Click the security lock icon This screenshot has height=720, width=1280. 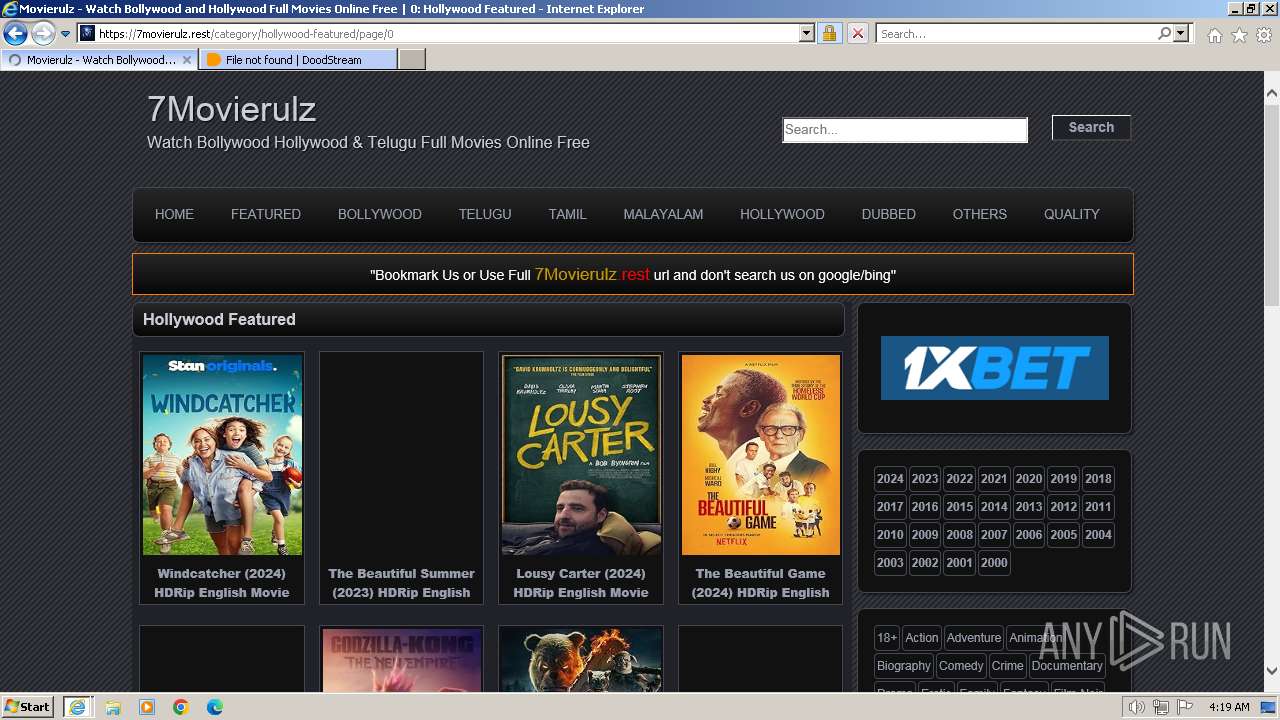click(829, 33)
